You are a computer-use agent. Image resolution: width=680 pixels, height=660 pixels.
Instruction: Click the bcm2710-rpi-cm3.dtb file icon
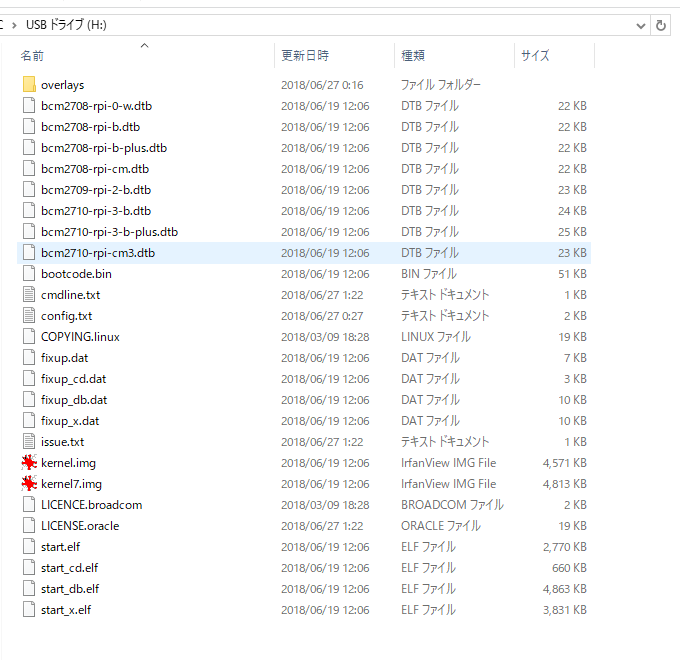29,252
